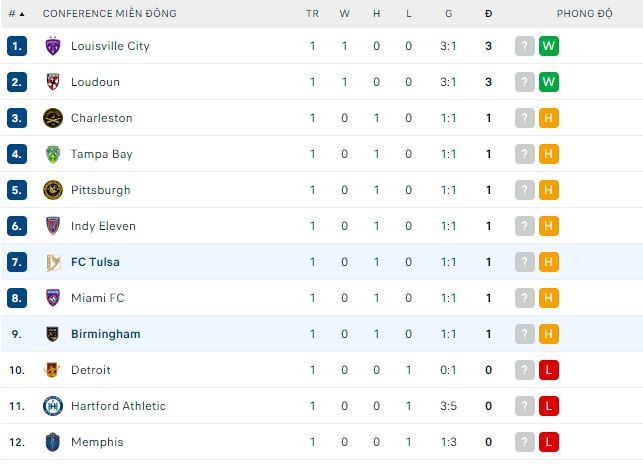Image resolution: width=643 pixels, height=467 pixels.
Task: Click the FC Tulsa team crest
Action: coord(53,262)
